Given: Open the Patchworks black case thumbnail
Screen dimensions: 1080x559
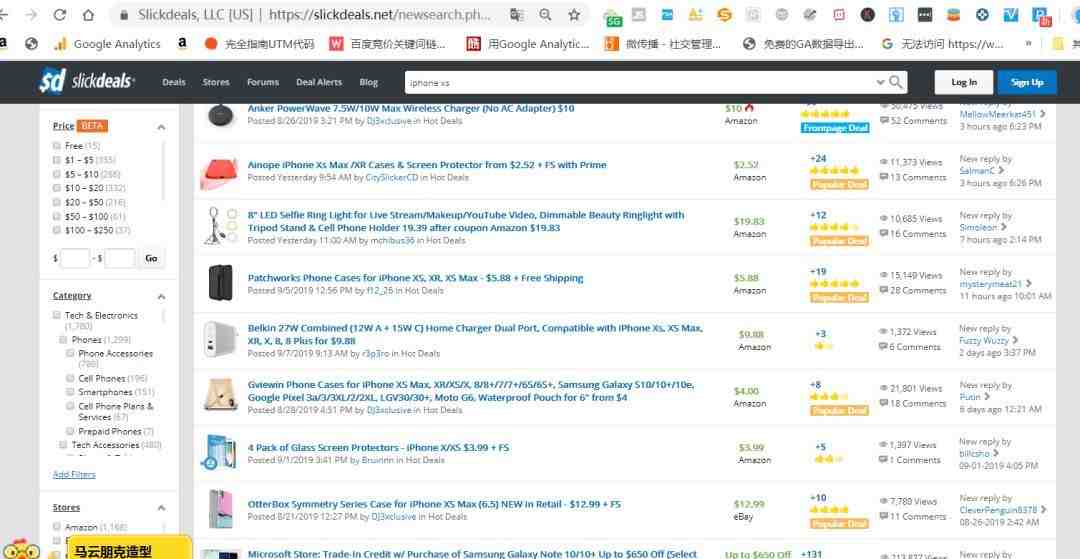Looking at the screenshot, I should pyautogui.click(x=220, y=283).
